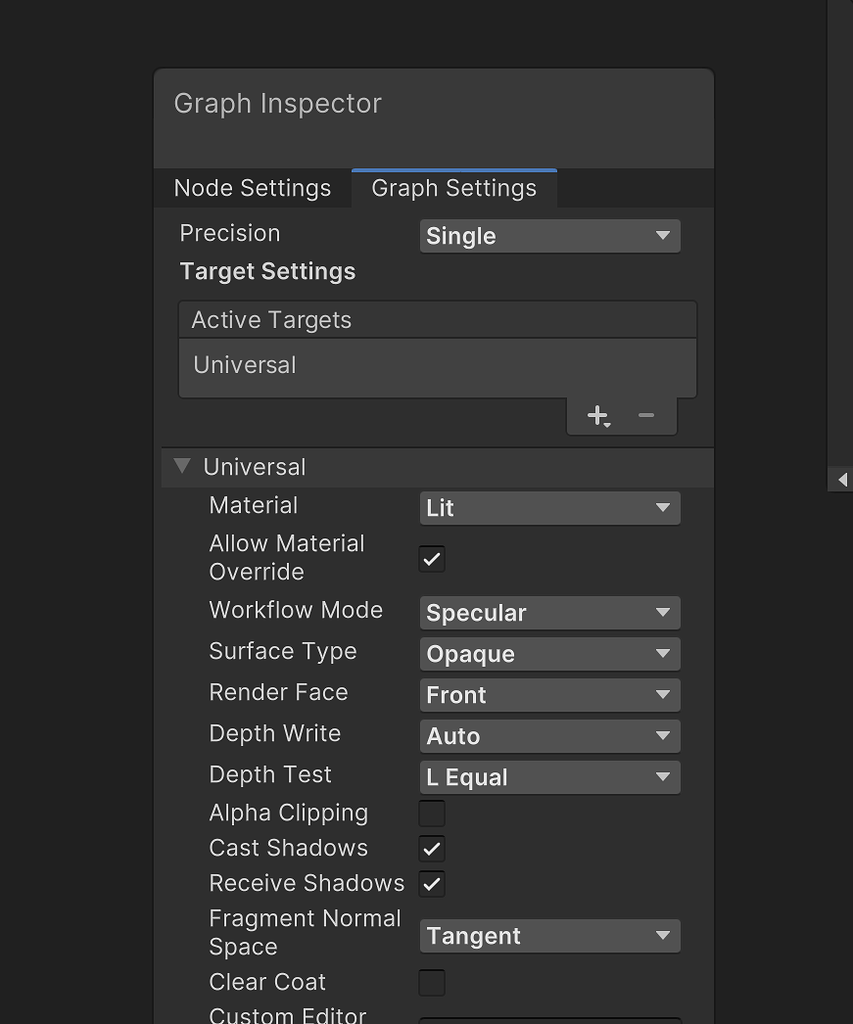Change Workflow Mode from Specular
The image size is (853, 1024).
[549, 613]
